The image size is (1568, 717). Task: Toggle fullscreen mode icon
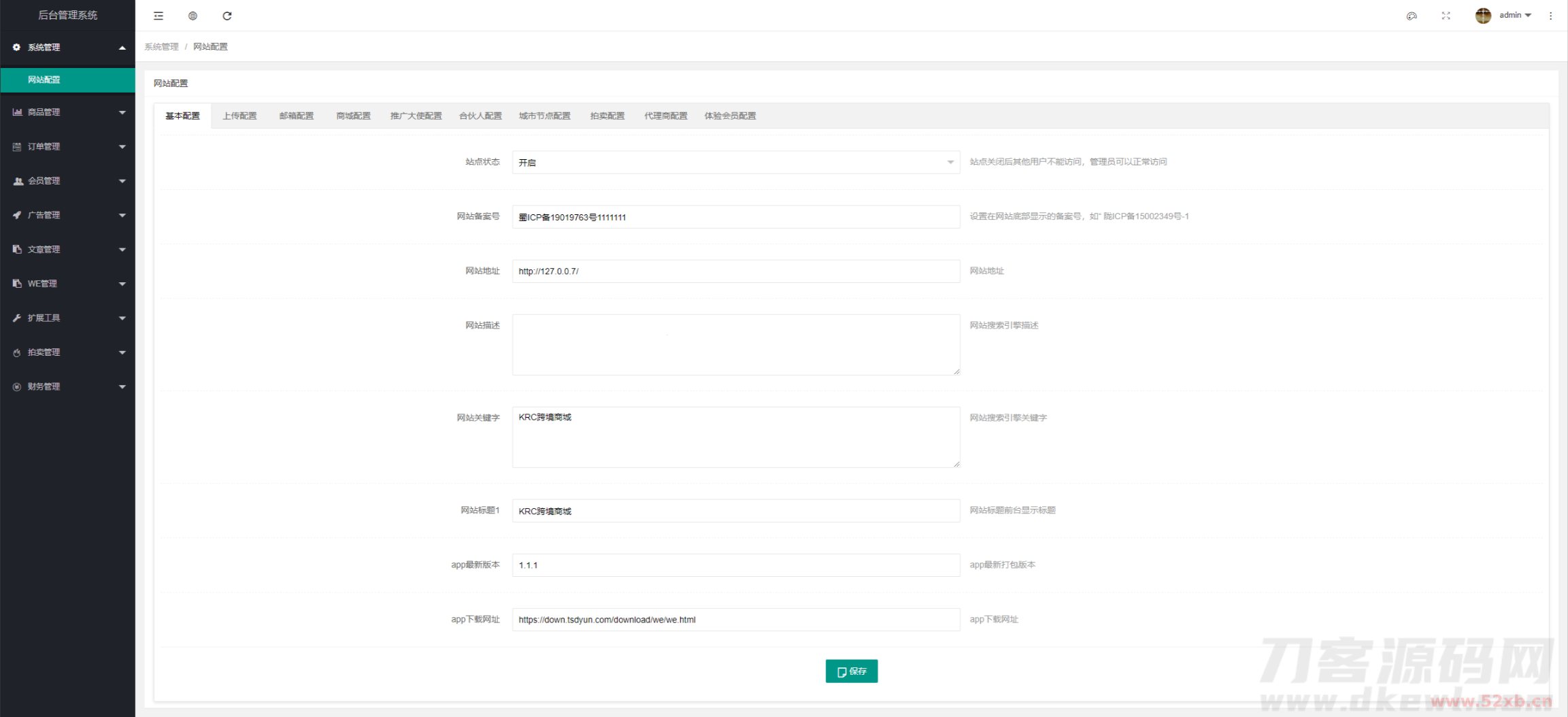1446,16
